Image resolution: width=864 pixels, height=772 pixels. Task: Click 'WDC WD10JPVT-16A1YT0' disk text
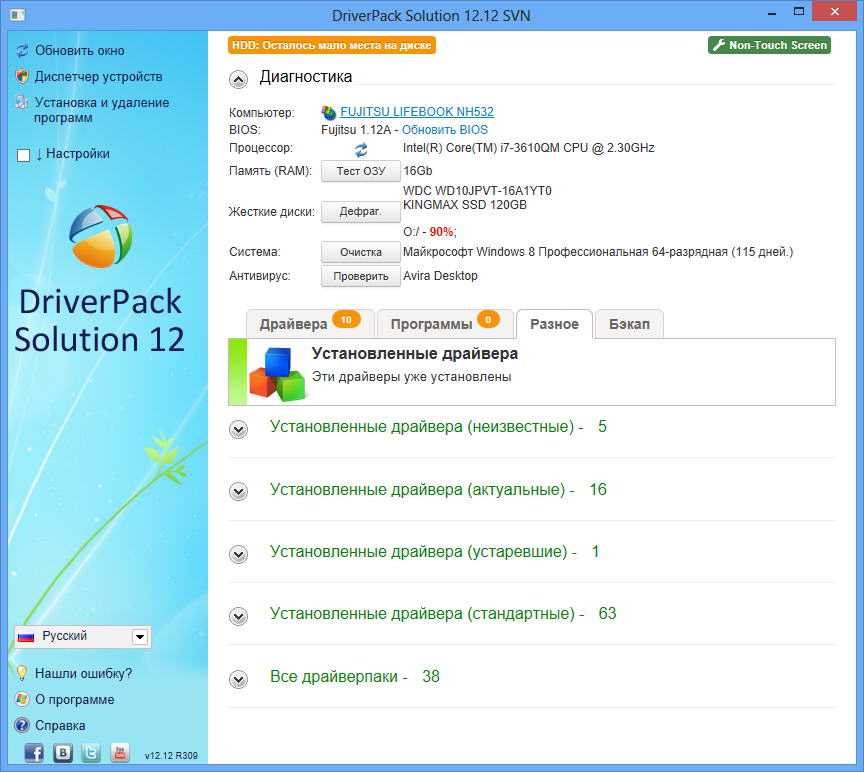pos(477,191)
